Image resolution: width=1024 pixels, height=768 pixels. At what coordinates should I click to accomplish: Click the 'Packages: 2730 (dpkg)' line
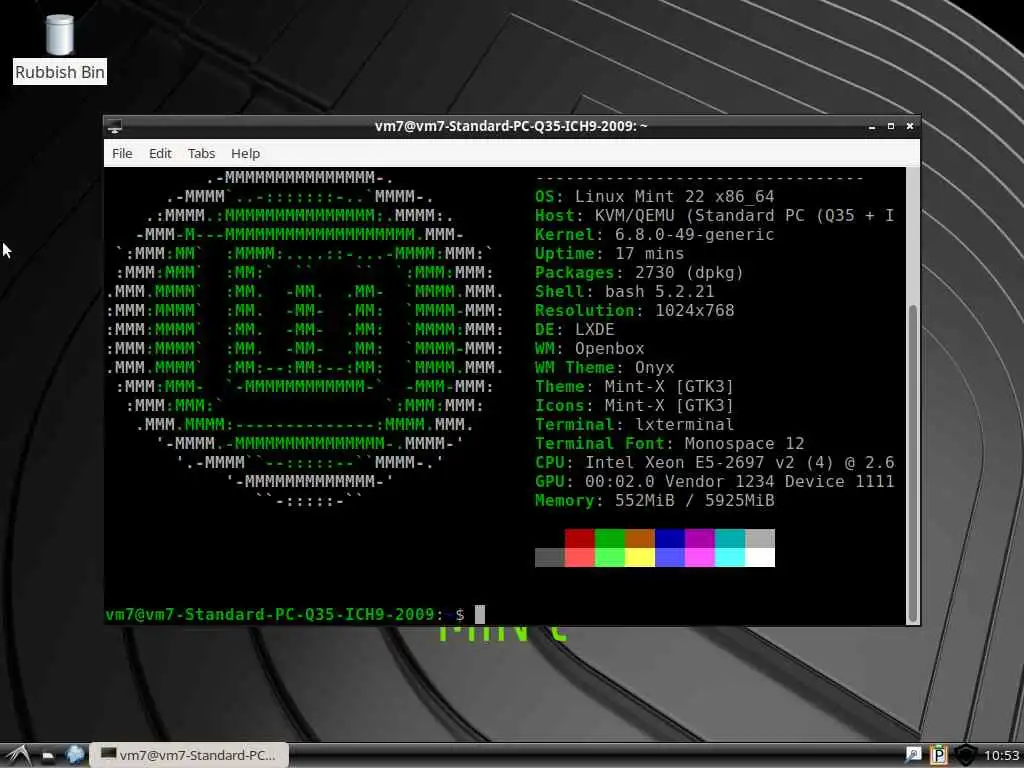click(x=639, y=272)
